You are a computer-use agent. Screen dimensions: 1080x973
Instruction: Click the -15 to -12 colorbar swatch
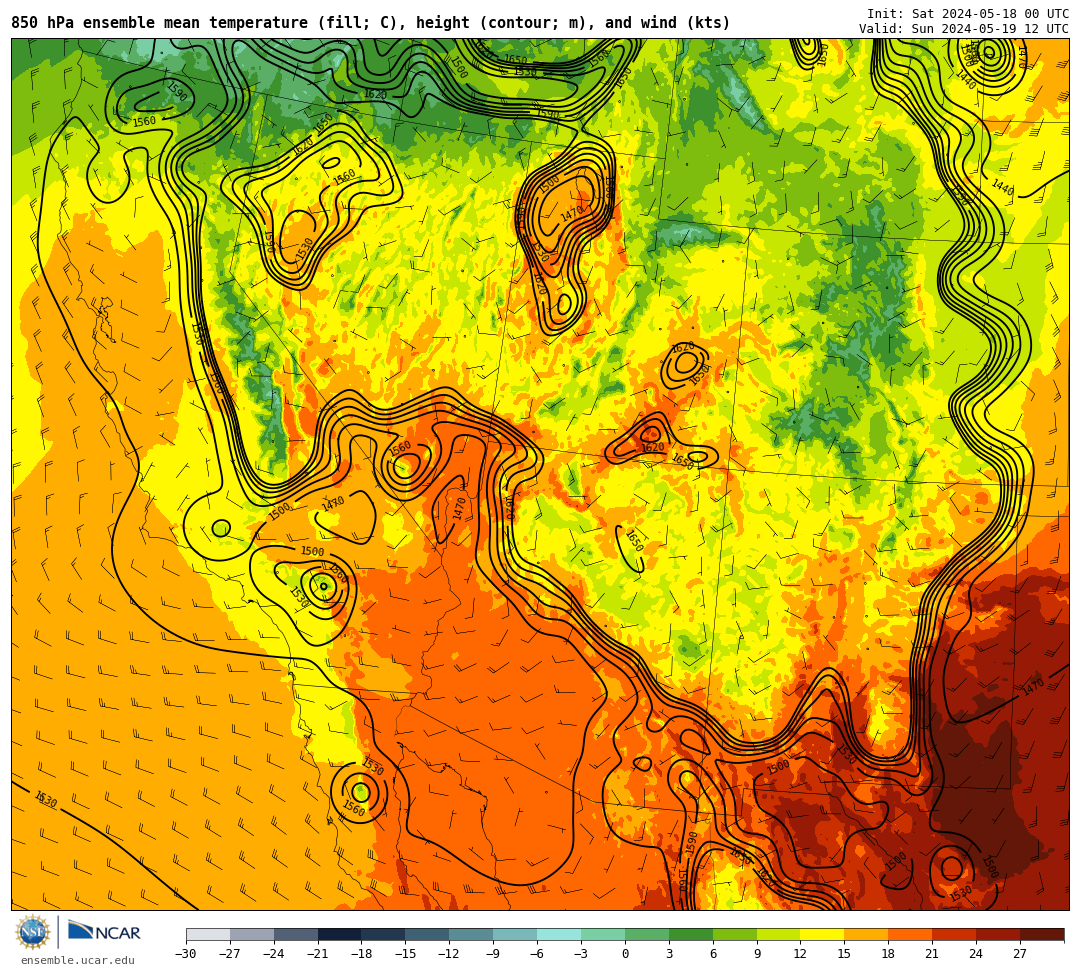pos(428,934)
